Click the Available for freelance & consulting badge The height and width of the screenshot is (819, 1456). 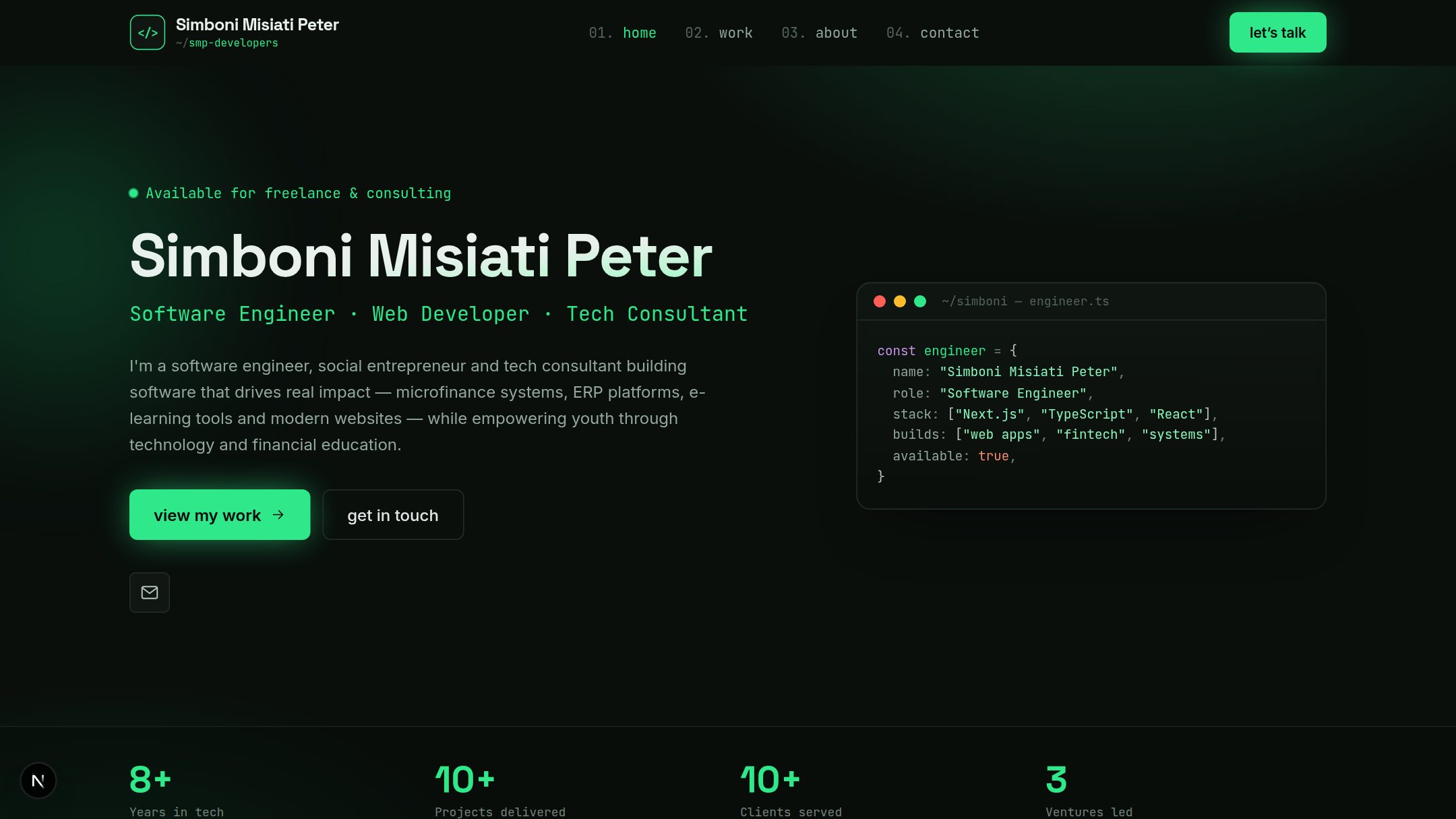[290, 193]
